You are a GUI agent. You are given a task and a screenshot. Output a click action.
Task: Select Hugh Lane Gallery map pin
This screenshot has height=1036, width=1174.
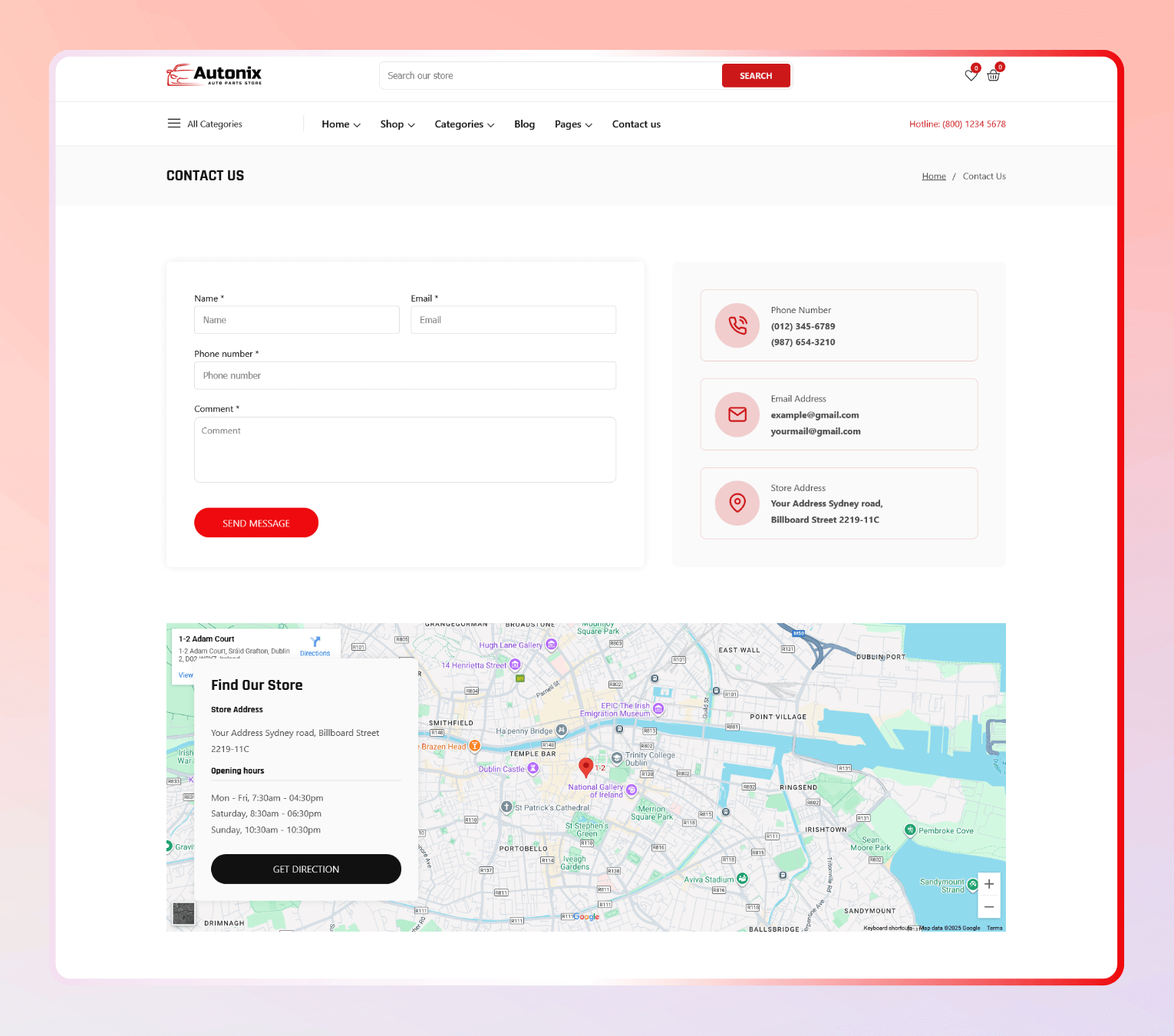coord(551,645)
